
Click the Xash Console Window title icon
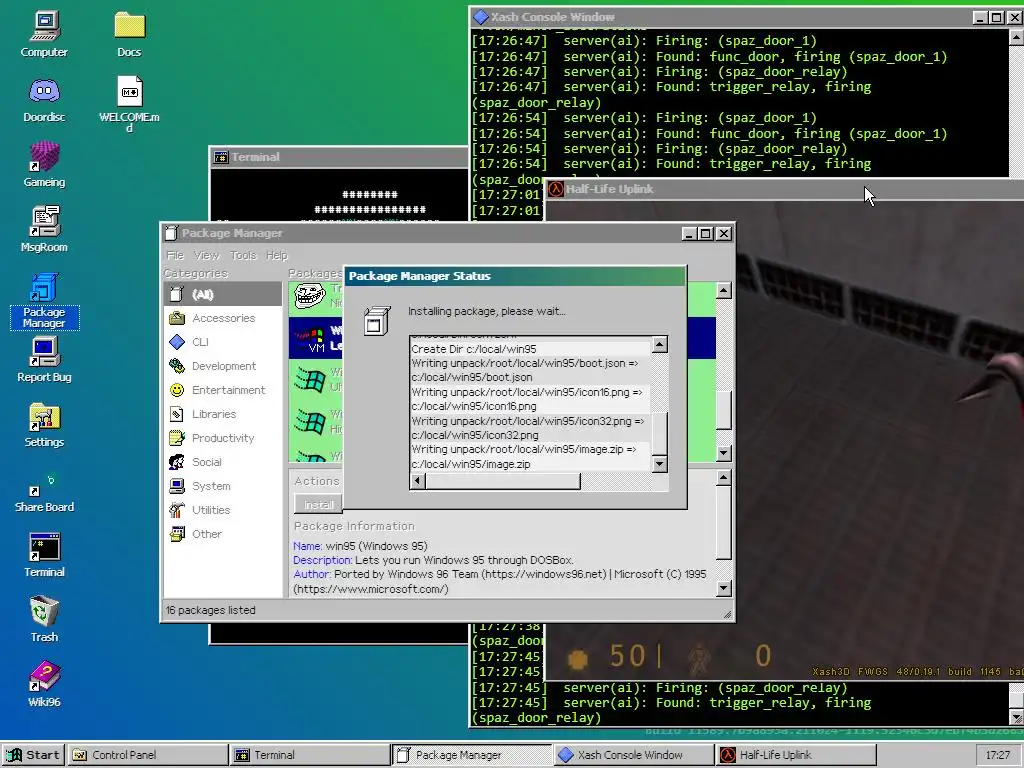[x=481, y=17]
